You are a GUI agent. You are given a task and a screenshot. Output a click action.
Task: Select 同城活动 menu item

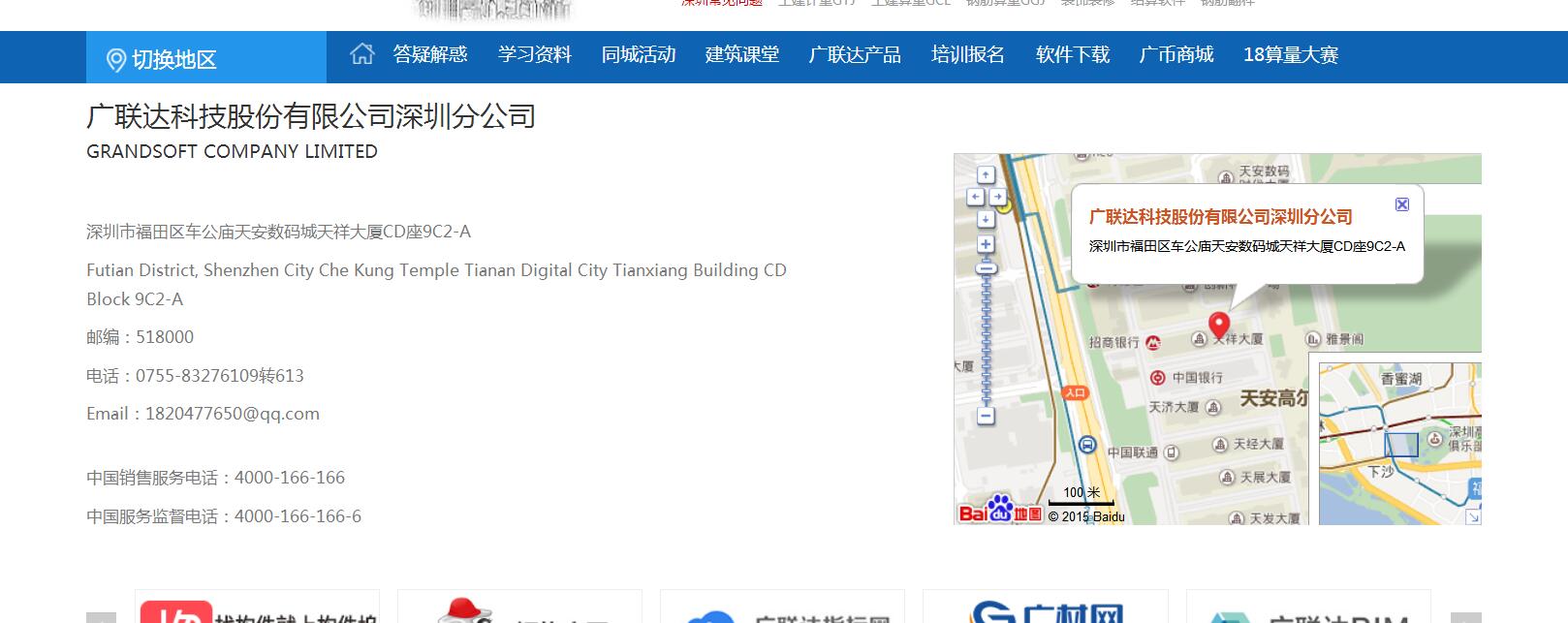click(639, 55)
